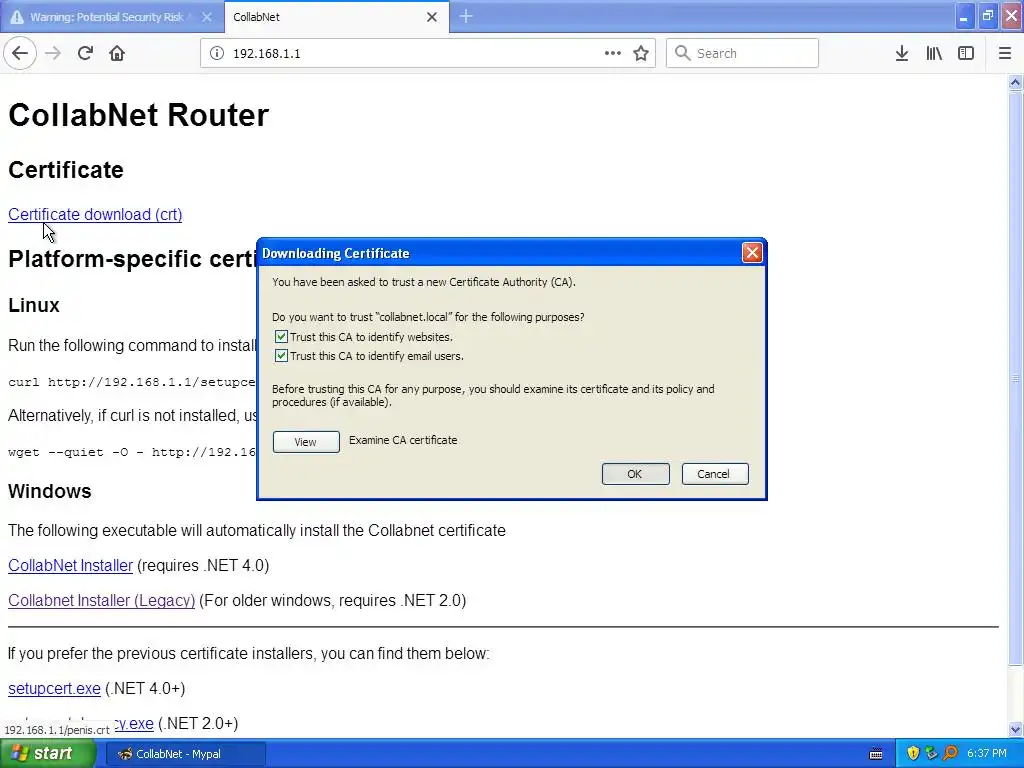
Task: Click the keyboard tray icon
Action: coord(876,754)
